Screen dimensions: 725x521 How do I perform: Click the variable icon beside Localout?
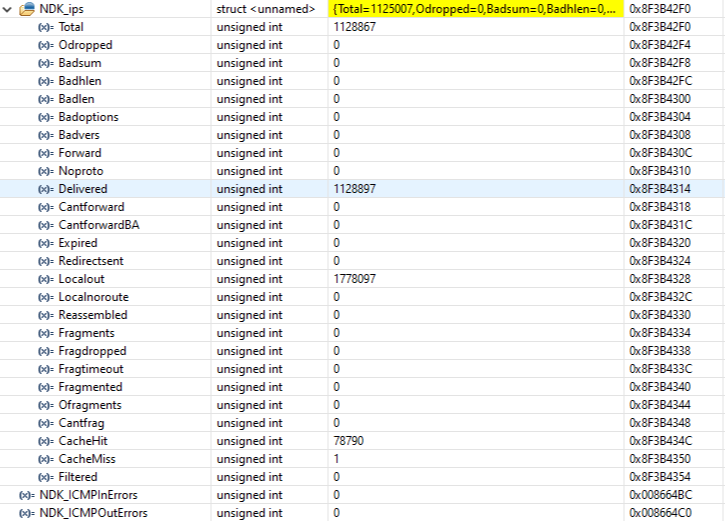[x=46, y=280]
